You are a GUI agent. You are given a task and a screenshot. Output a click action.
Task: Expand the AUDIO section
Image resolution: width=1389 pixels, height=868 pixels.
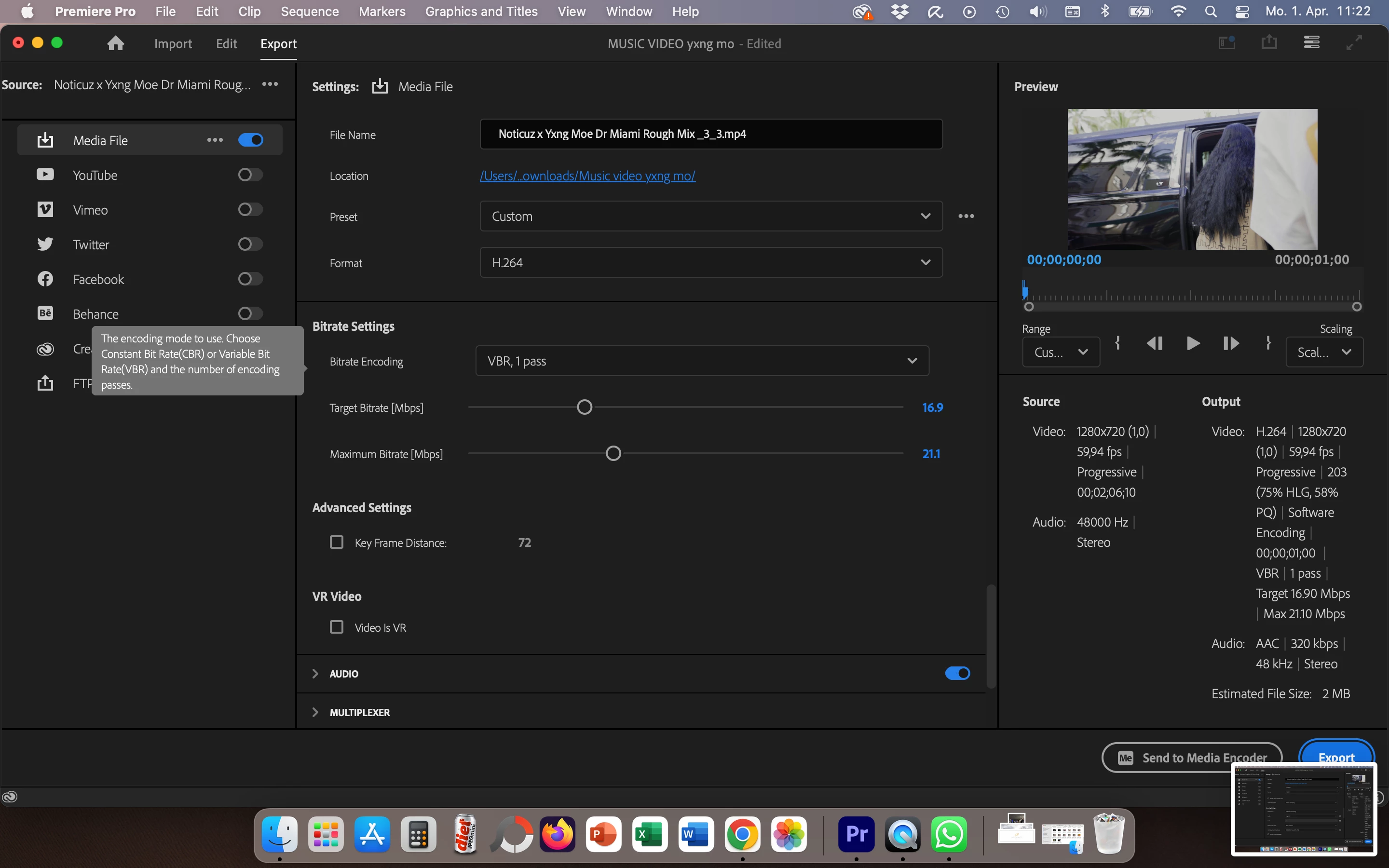point(315,673)
